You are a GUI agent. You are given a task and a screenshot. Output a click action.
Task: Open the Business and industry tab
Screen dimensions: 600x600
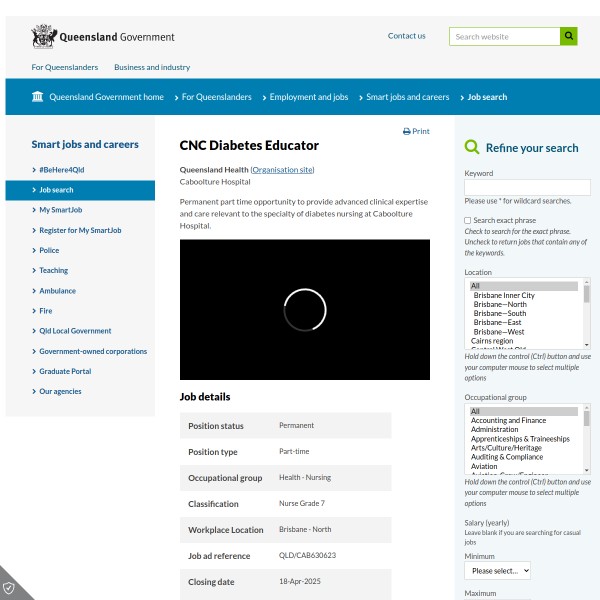(152, 67)
